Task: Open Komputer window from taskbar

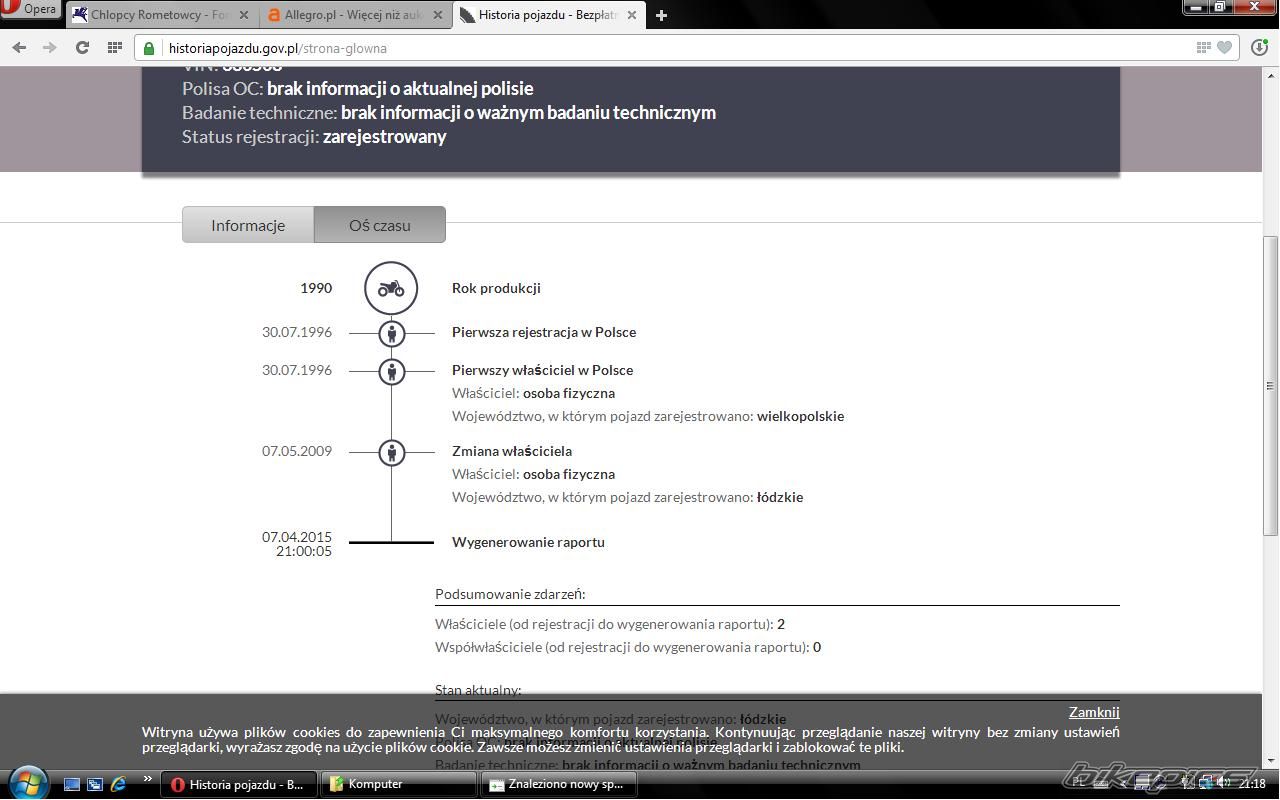Action: [398, 785]
